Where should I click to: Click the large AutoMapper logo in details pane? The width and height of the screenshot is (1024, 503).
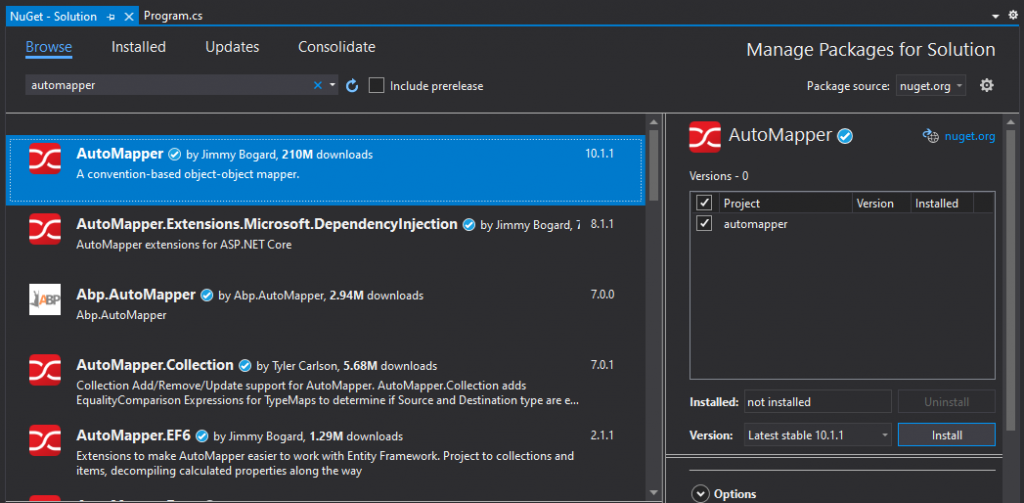tap(705, 137)
